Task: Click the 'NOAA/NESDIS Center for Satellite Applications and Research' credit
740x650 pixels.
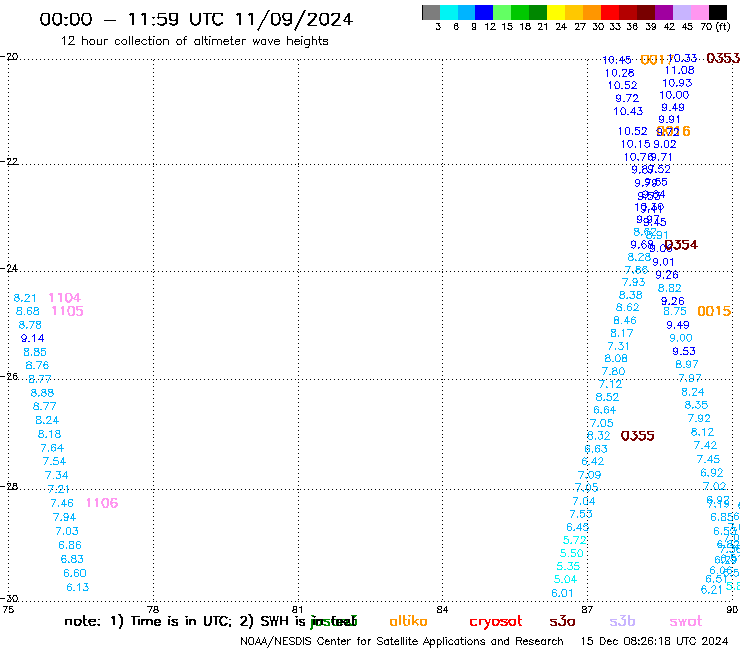Action: (402, 642)
